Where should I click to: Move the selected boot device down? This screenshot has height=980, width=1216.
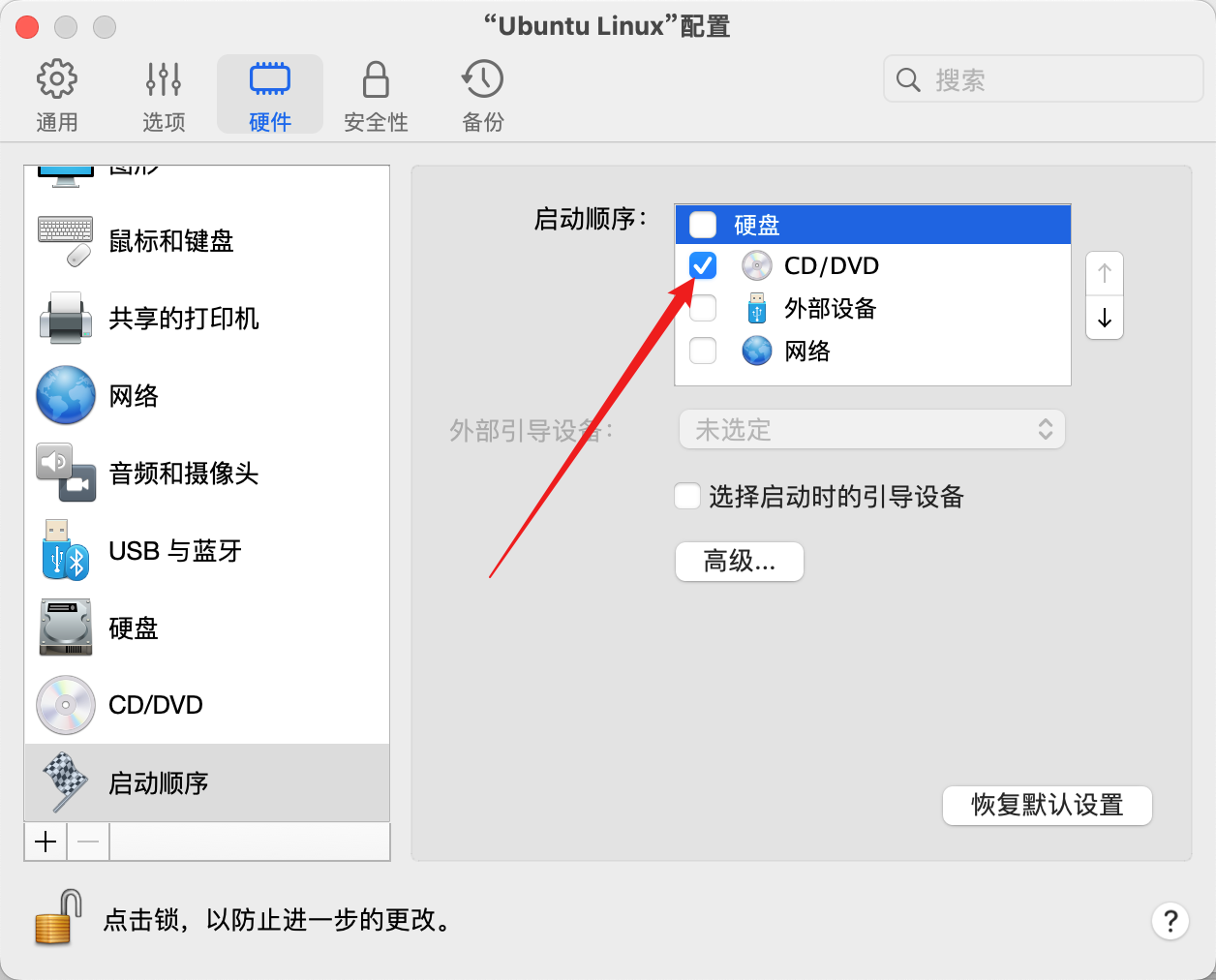click(x=1105, y=318)
